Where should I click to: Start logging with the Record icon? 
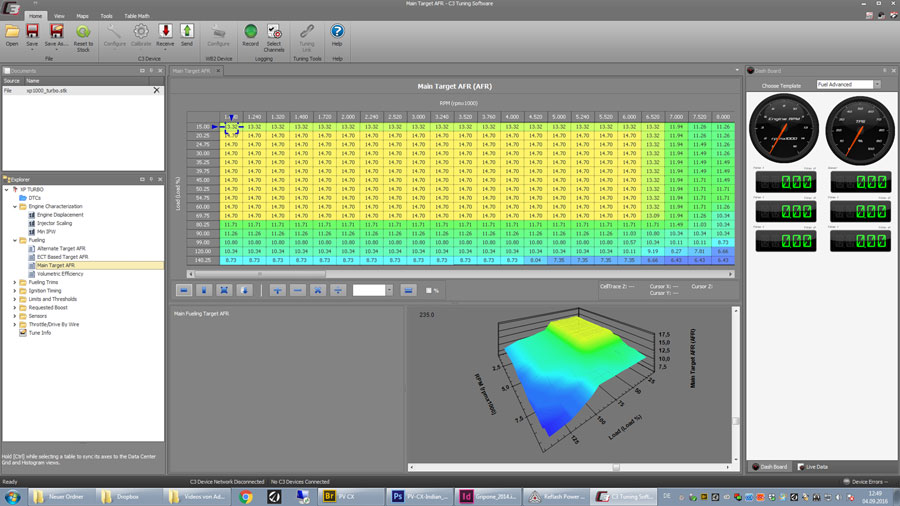(x=250, y=33)
